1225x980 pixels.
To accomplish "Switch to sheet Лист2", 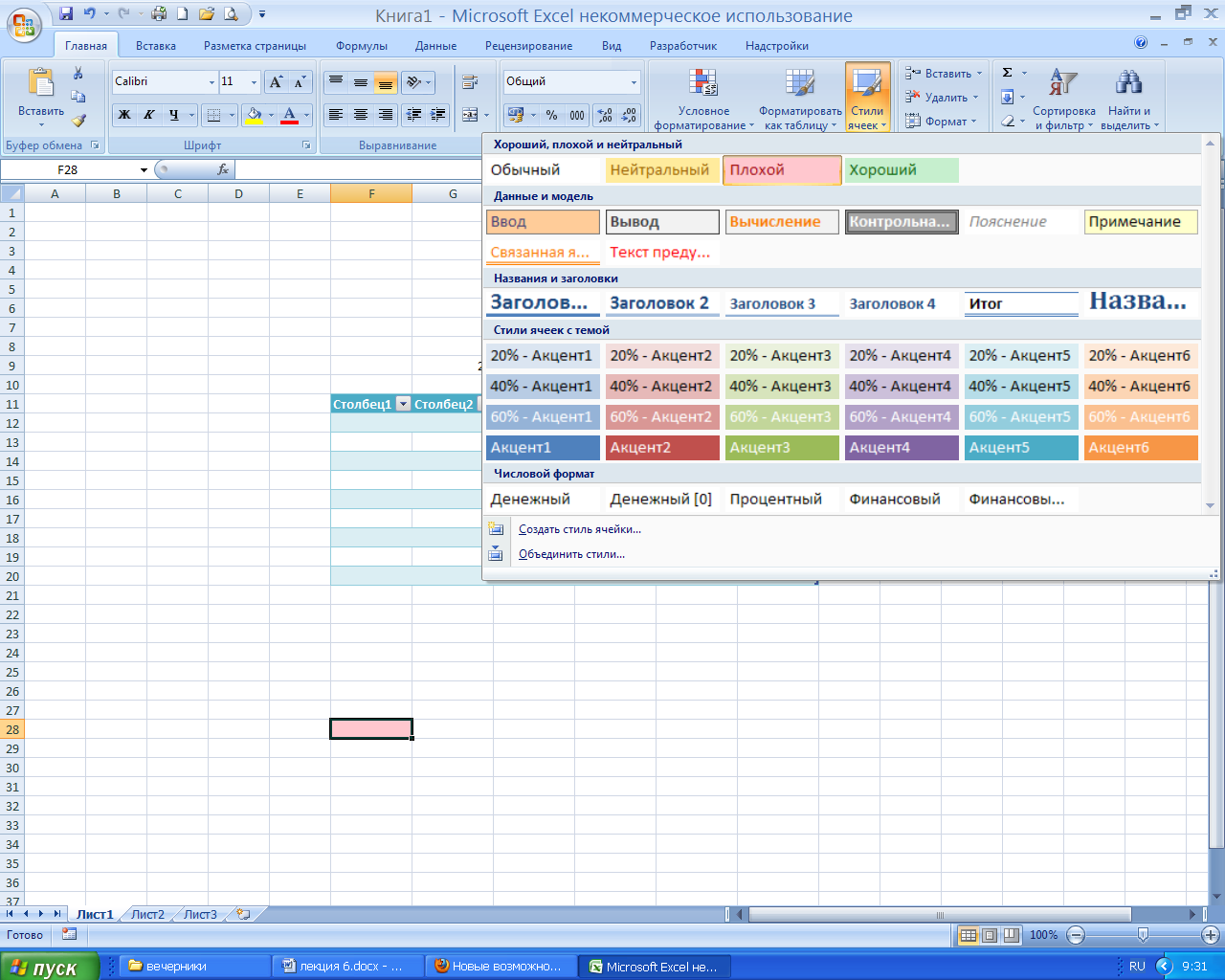I will coord(147,914).
